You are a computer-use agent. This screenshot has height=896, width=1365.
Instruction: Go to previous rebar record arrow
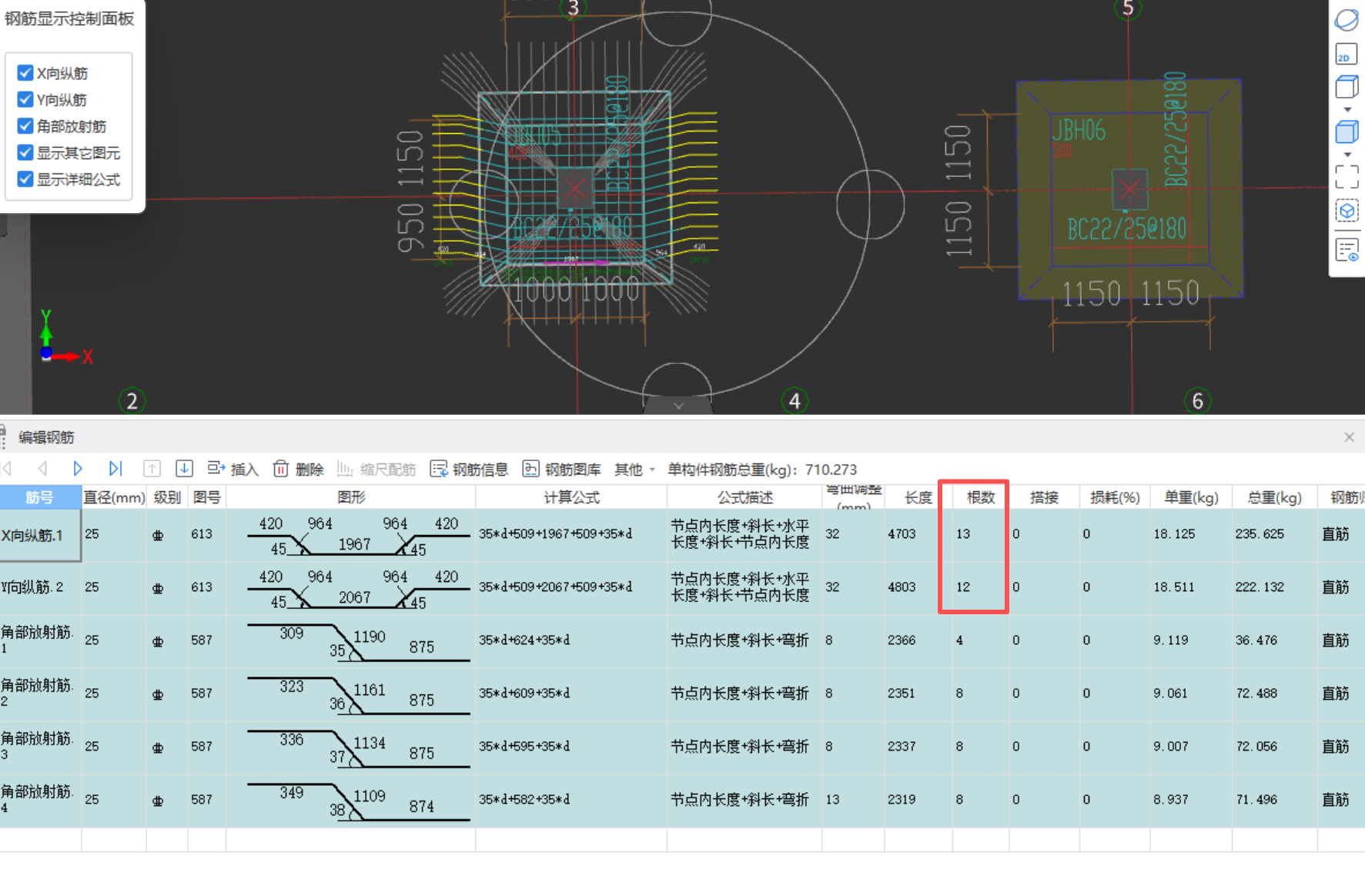tap(43, 469)
